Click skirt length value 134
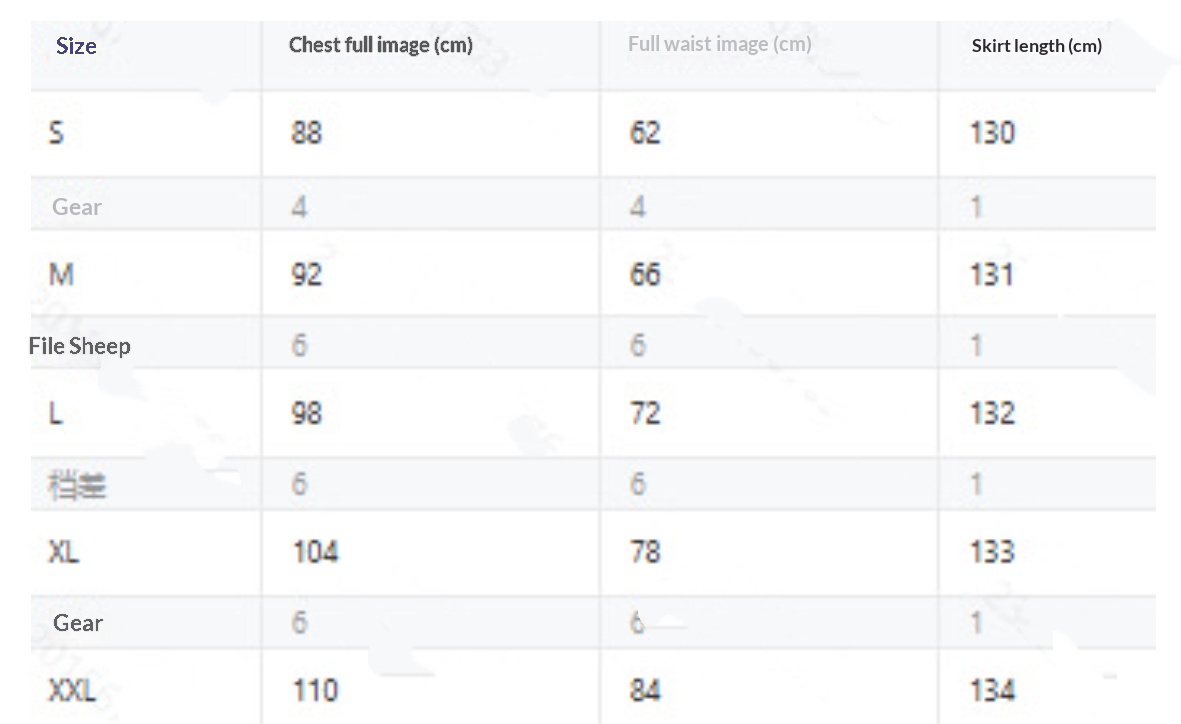 pos(992,690)
